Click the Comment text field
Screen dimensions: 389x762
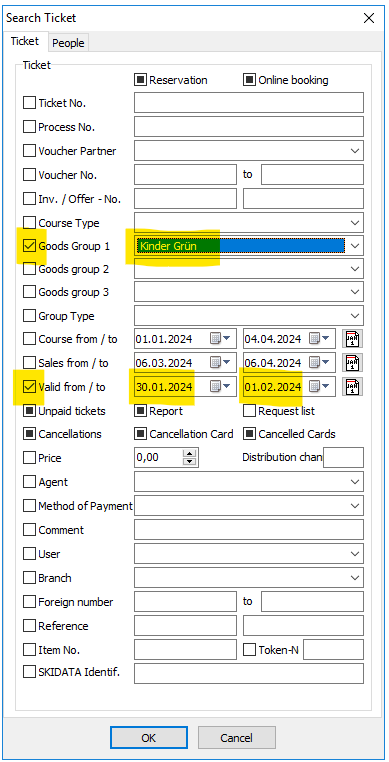tap(248, 530)
